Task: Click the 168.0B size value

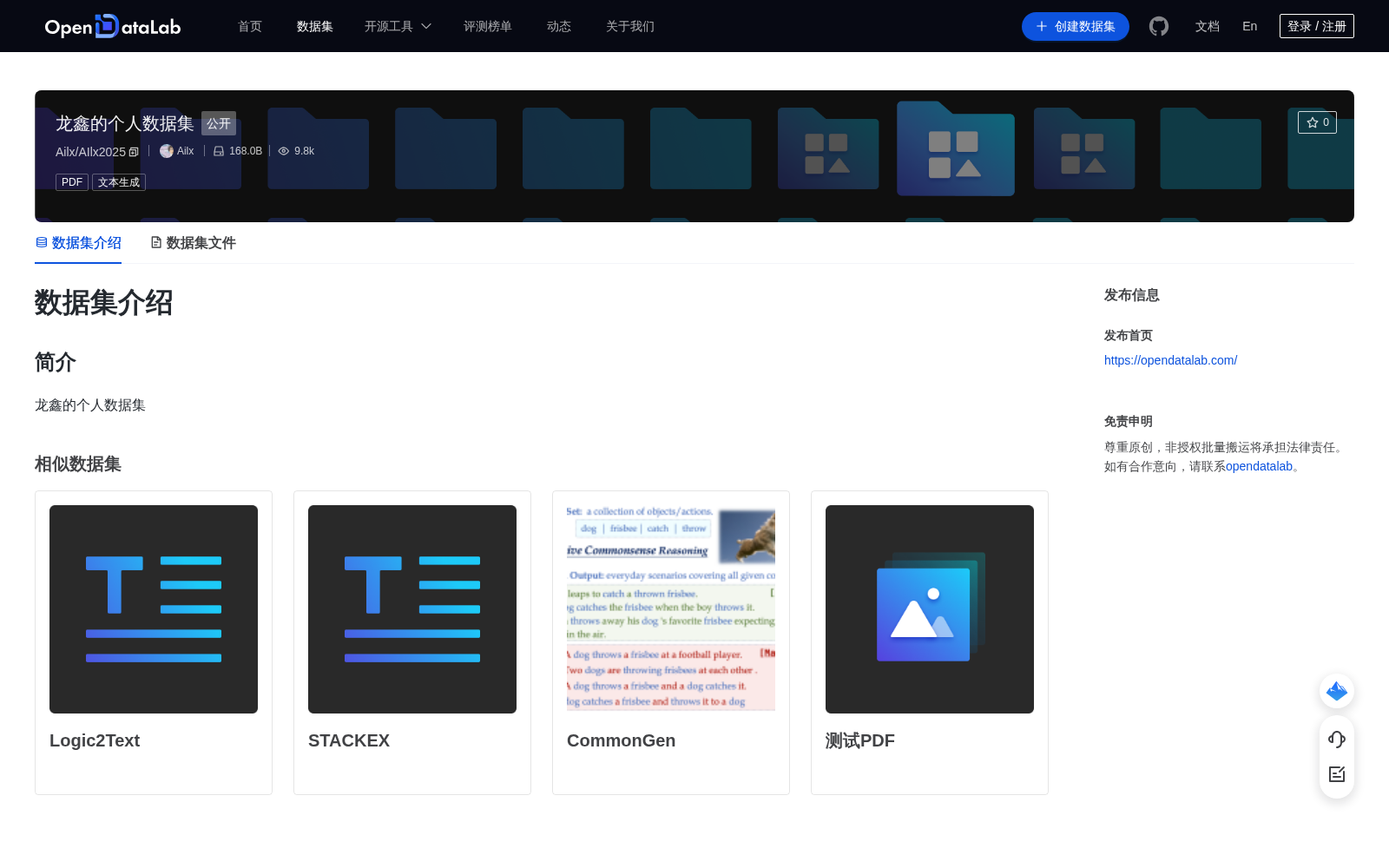Action: [x=246, y=151]
